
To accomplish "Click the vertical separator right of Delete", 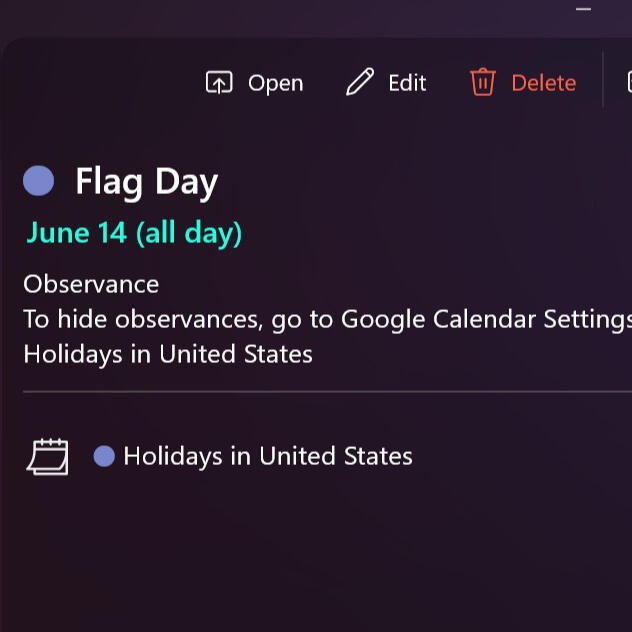I will (603, 81).
